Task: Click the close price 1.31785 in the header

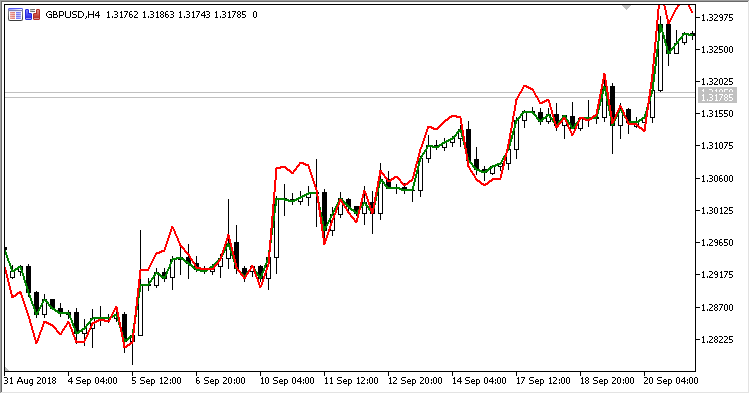Action: tap(230, 15)
